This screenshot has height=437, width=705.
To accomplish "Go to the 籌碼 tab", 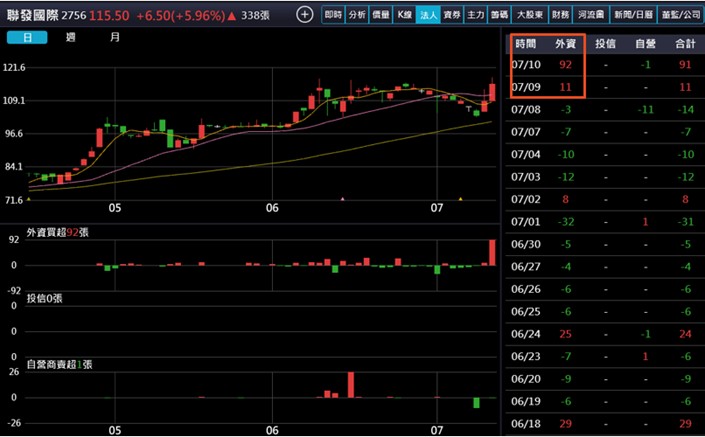I will (x=500, y=15).
